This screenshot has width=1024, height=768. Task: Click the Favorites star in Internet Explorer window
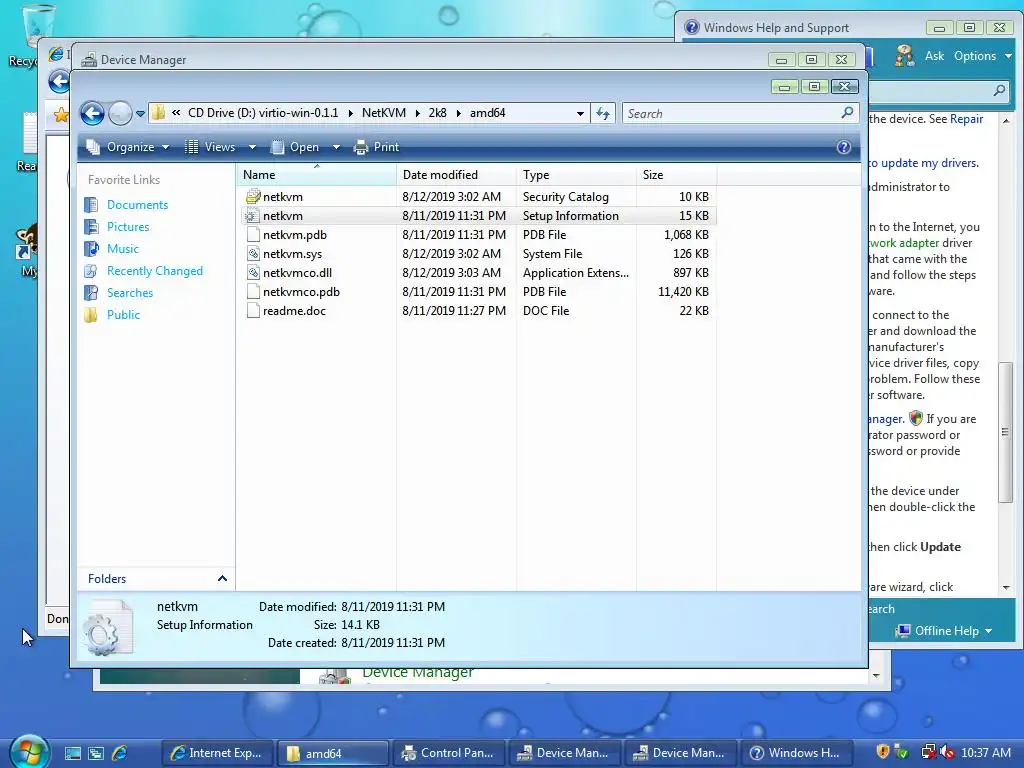point(61,116)
